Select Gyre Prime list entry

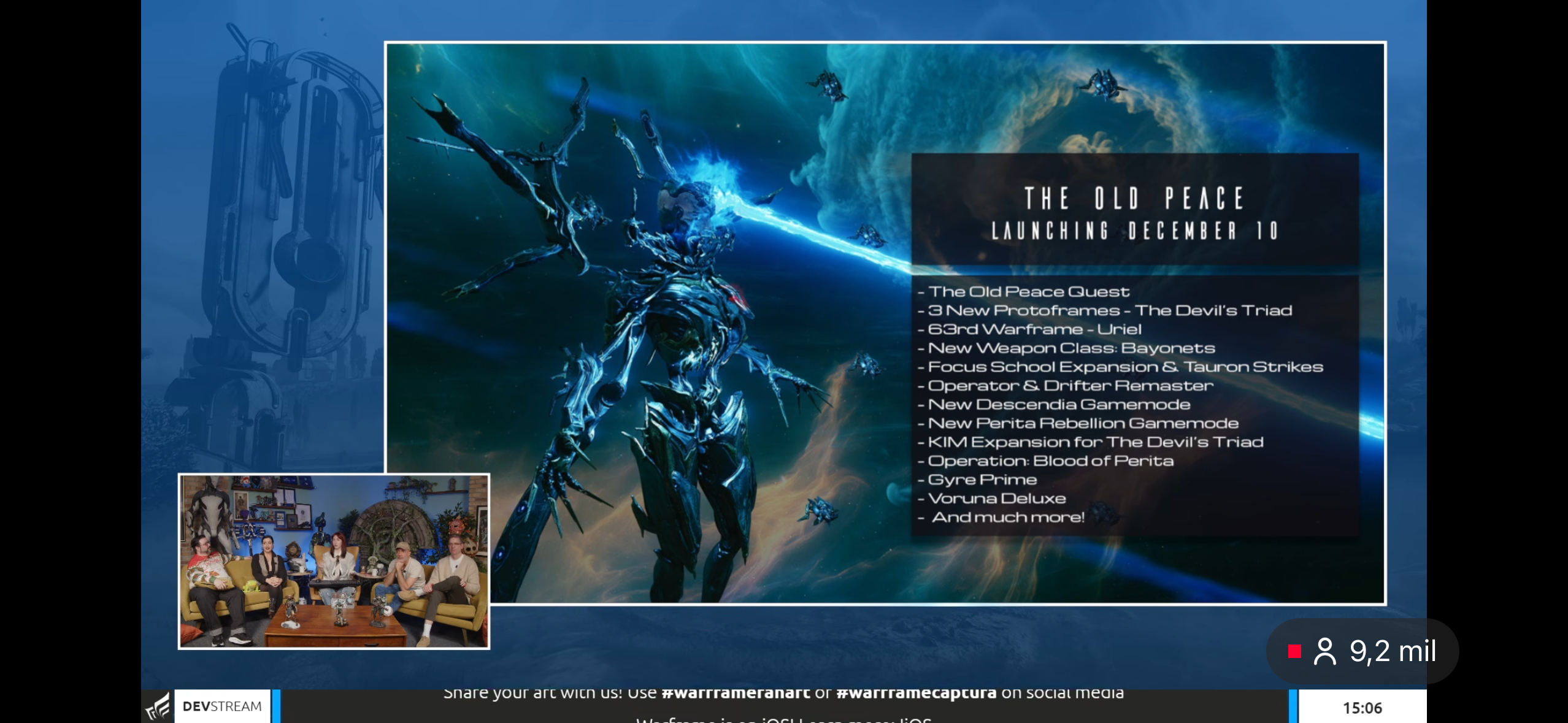982,480
